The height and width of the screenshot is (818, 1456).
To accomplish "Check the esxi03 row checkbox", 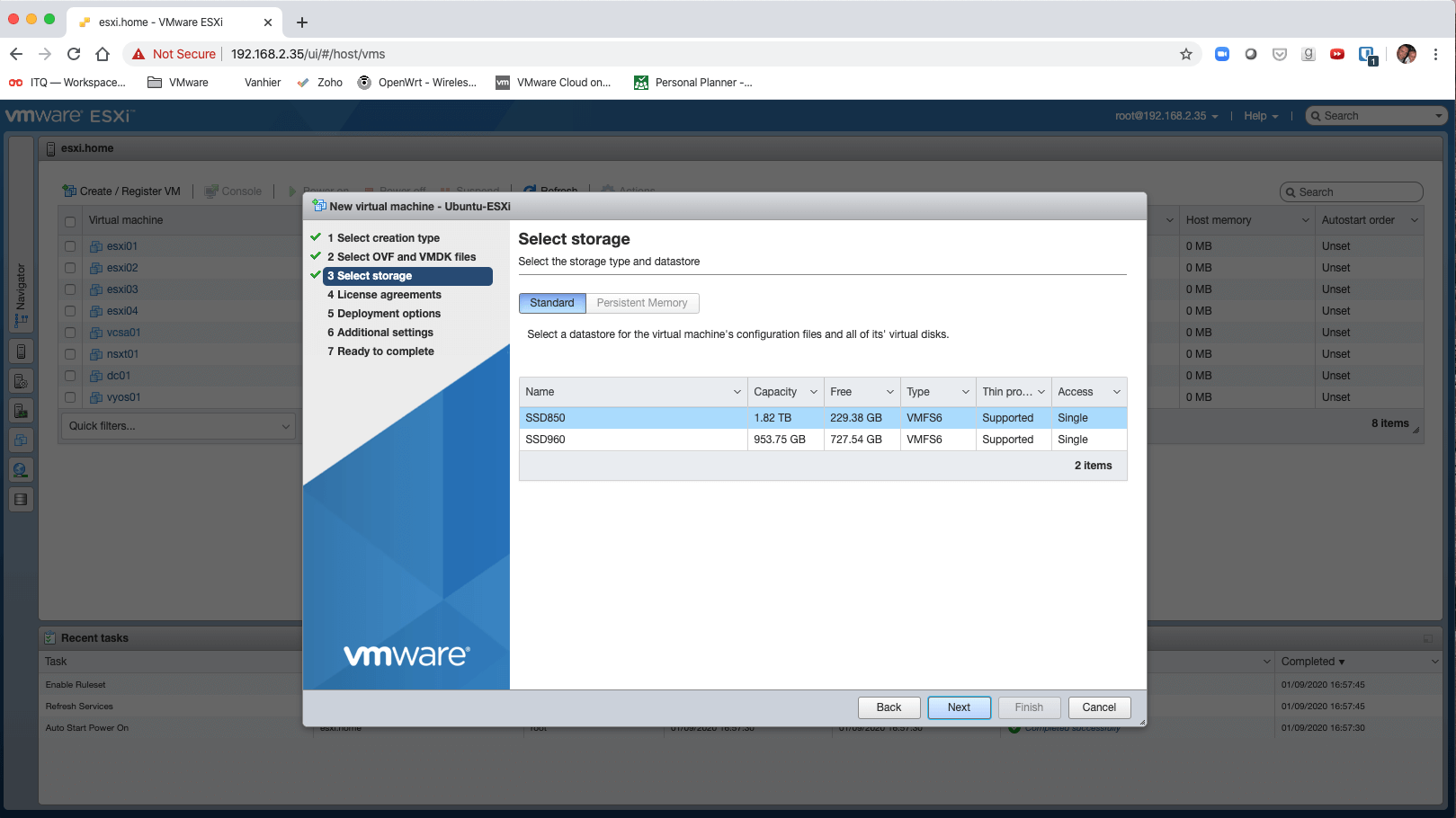I will tap(70, 289).
